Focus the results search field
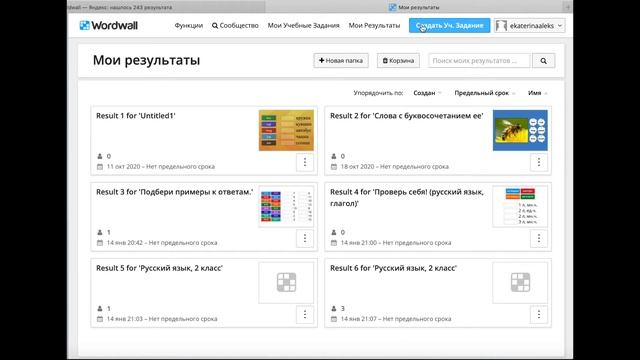The width and height of the screenshot is (640, 360). click(479, 60)
